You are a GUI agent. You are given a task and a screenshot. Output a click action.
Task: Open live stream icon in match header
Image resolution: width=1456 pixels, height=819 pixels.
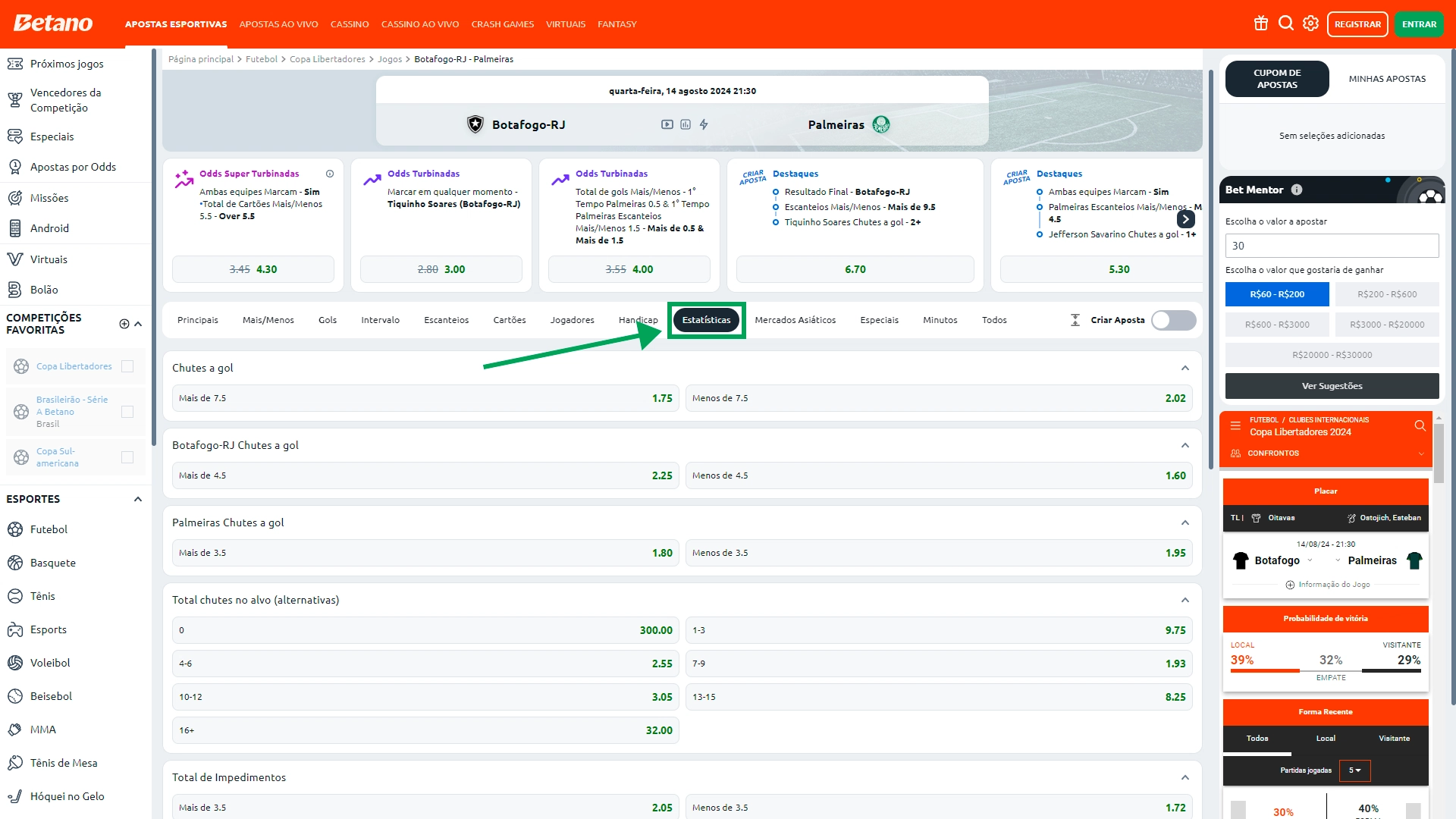(667, 124)
